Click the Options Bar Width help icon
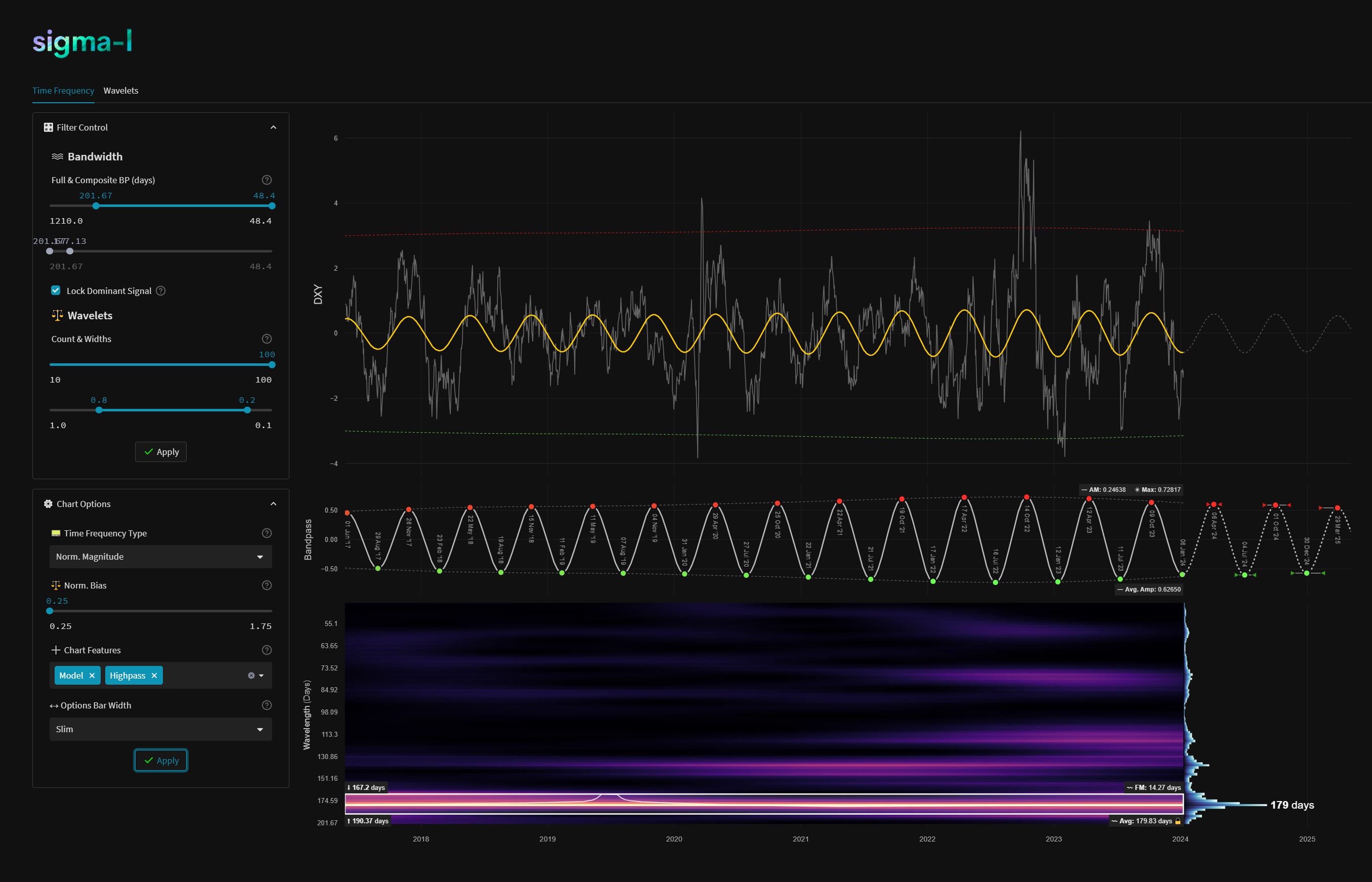The height and width of the screenshot is (882, 1372). (x=267, y=705)
